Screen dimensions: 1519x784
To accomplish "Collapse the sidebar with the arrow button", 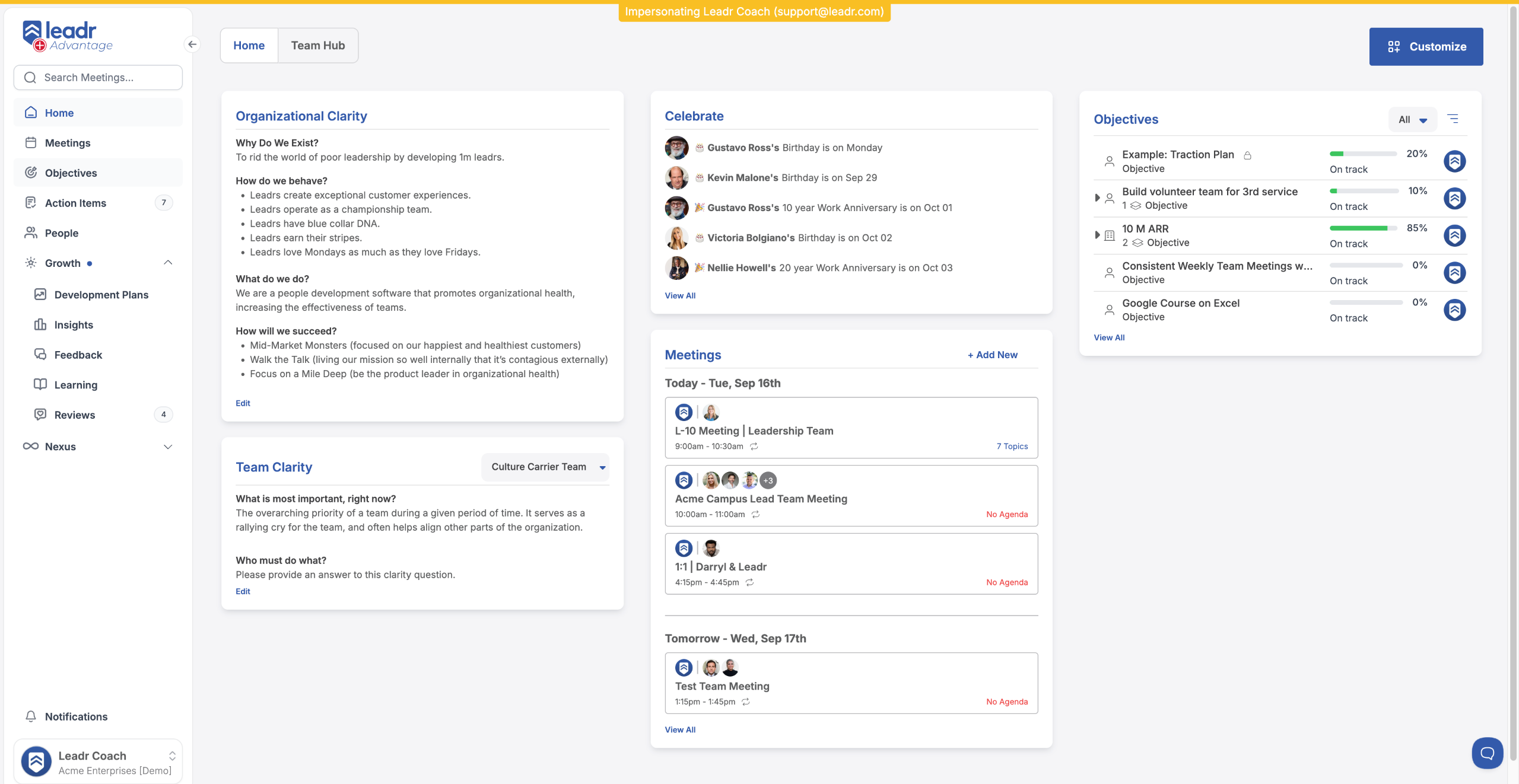I will pos(192,44).
